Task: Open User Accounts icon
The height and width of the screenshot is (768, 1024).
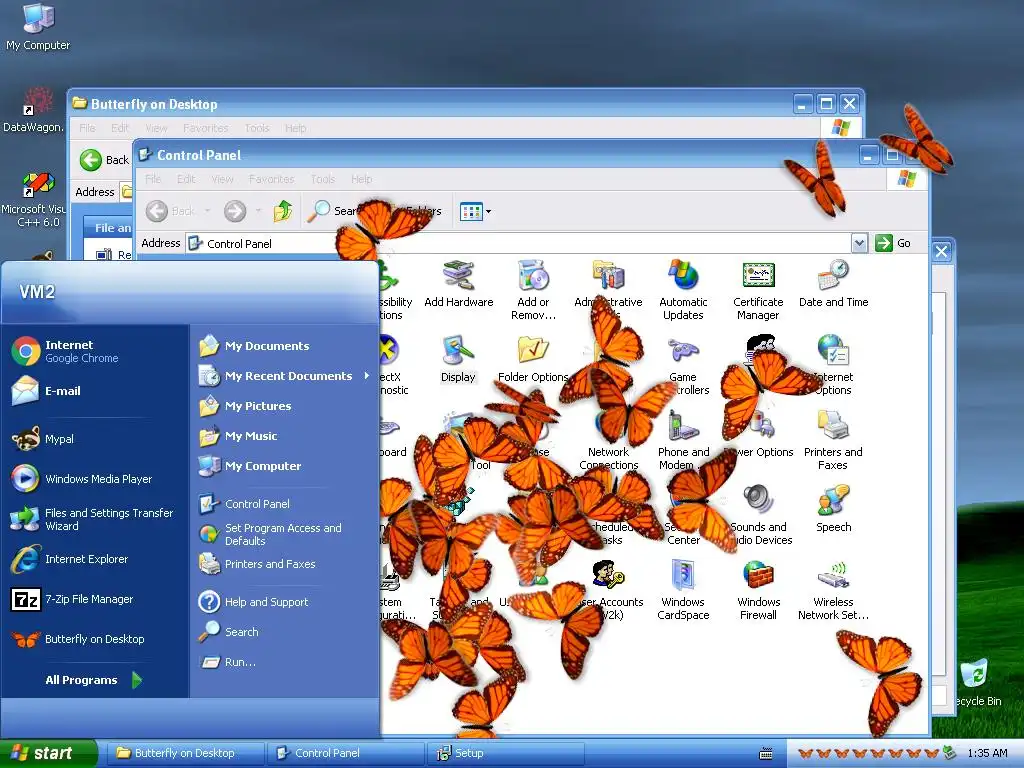Action: (609, 590)
